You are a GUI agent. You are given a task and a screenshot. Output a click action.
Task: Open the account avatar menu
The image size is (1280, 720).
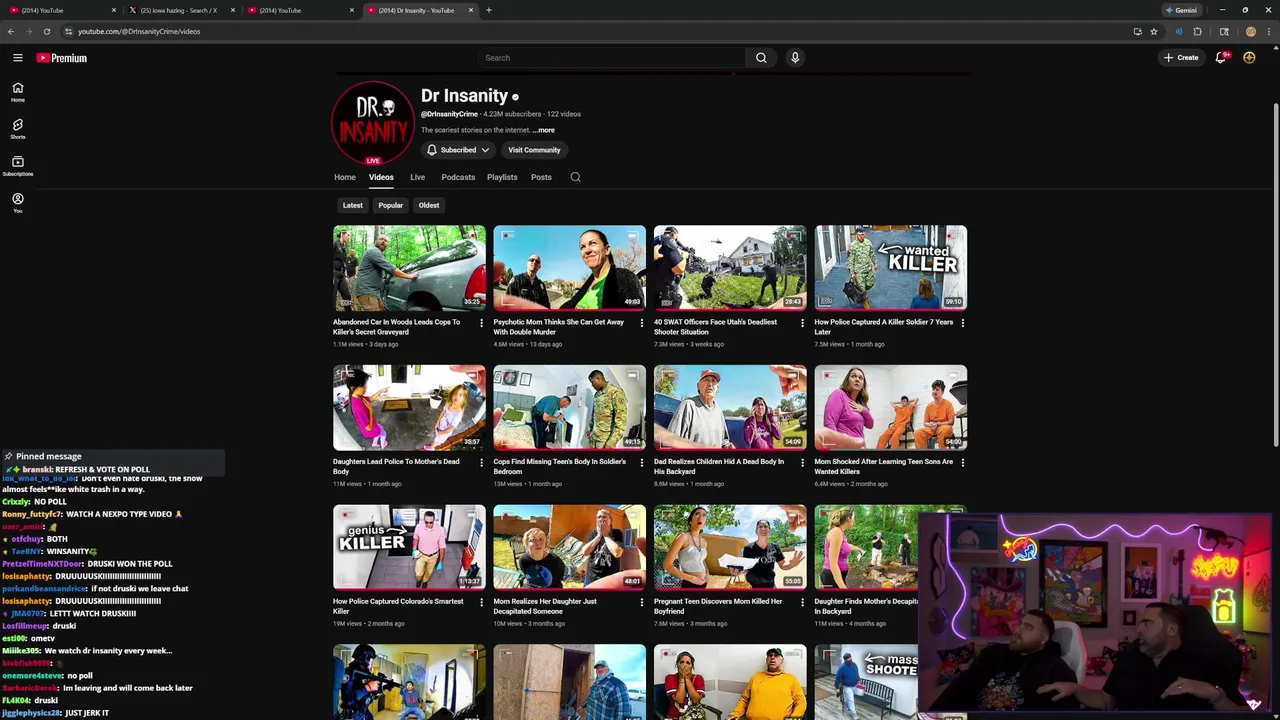[x=1249, y=58]
